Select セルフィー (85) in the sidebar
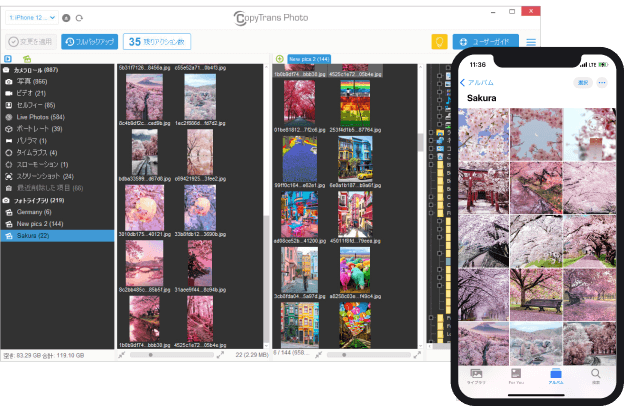Image resolution: width=624 pixels, height=406 pixels. 57,105
